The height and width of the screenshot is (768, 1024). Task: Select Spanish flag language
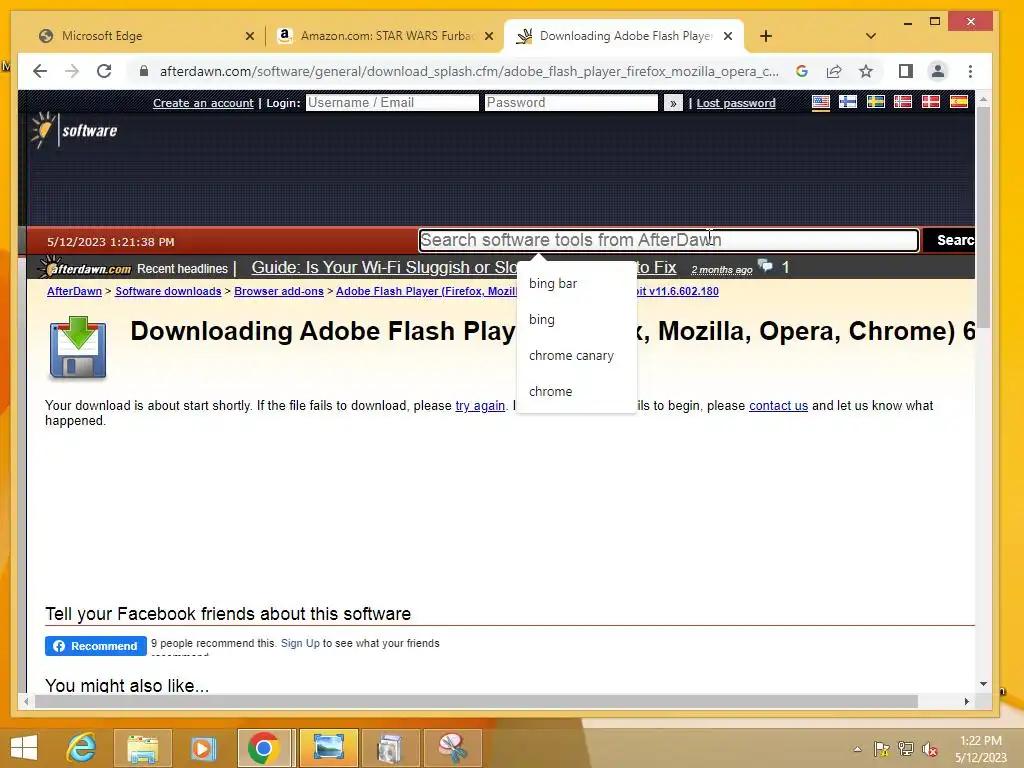tap(959, 102)
